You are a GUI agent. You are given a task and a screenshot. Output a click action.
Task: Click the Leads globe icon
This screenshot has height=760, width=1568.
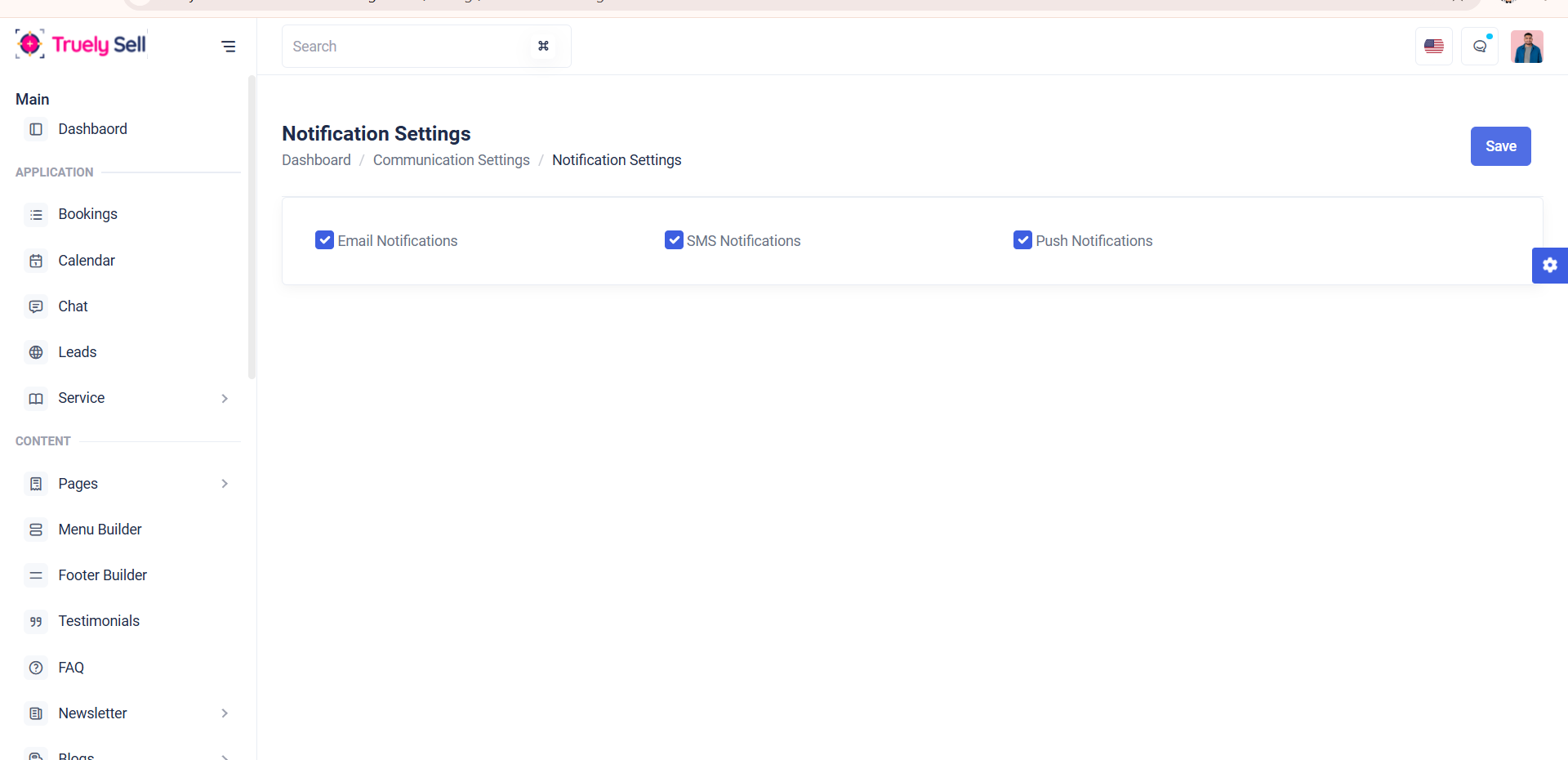pyautogui.click(x=36, y=352)
